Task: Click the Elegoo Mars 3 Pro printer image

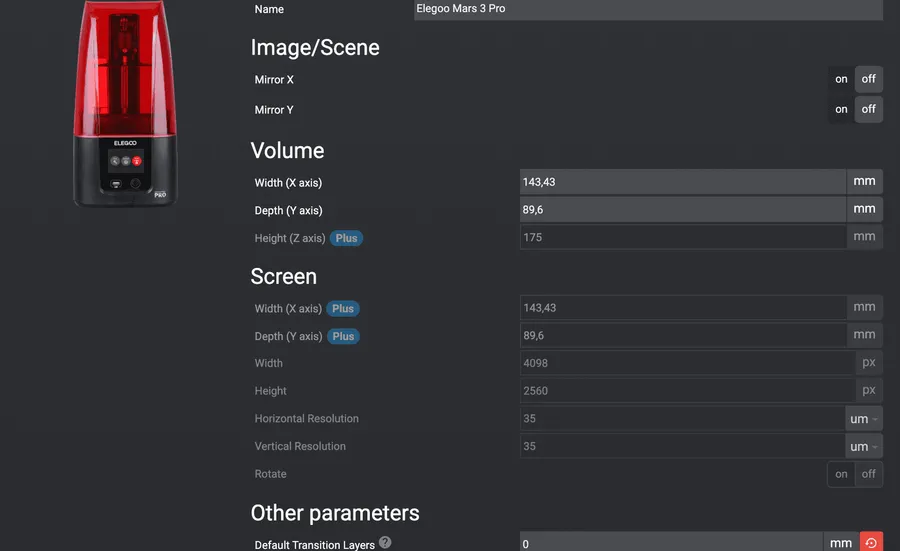Action: (x=125, y=103)
